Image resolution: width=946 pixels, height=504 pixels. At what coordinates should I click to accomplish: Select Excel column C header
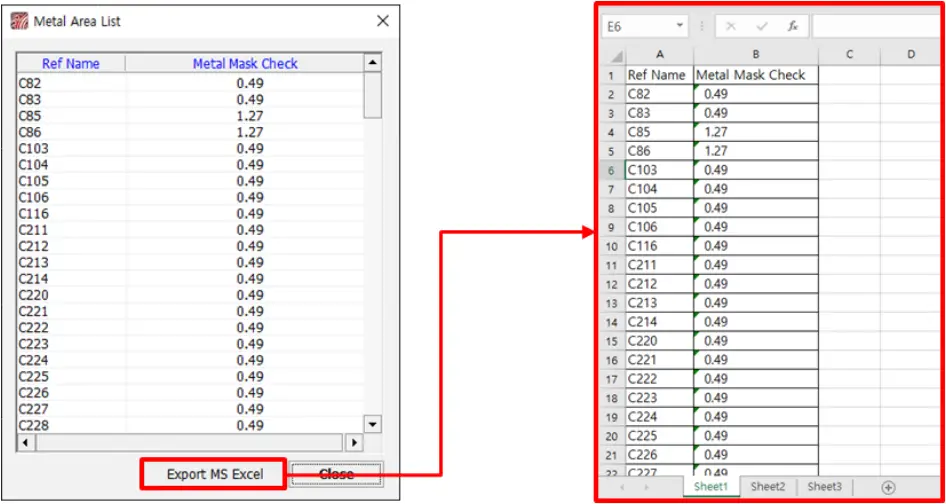849,55
